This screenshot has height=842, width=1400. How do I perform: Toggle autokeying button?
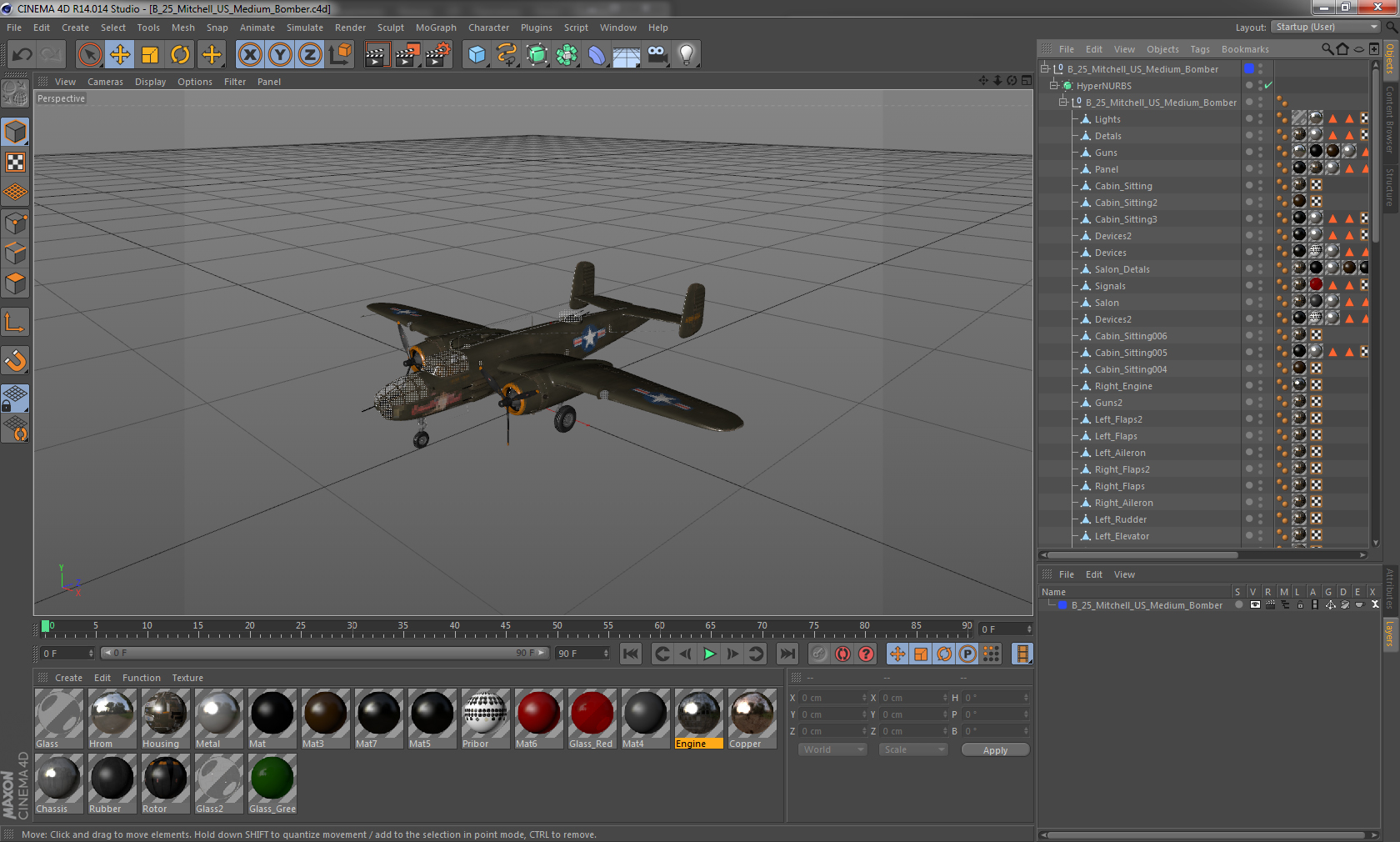[x=842, y=654]
